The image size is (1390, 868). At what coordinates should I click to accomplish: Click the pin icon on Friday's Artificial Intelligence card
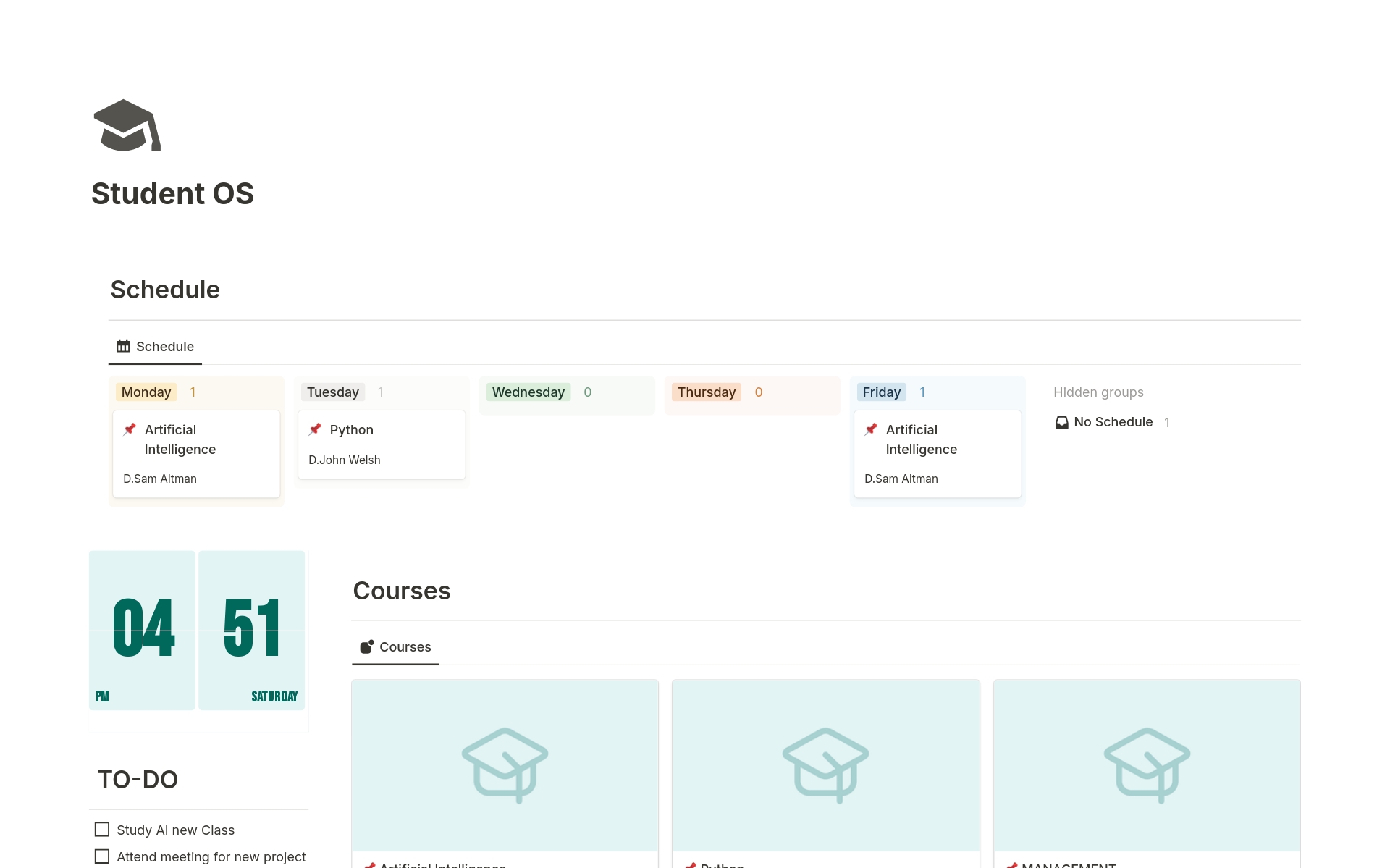click(872, 429)
